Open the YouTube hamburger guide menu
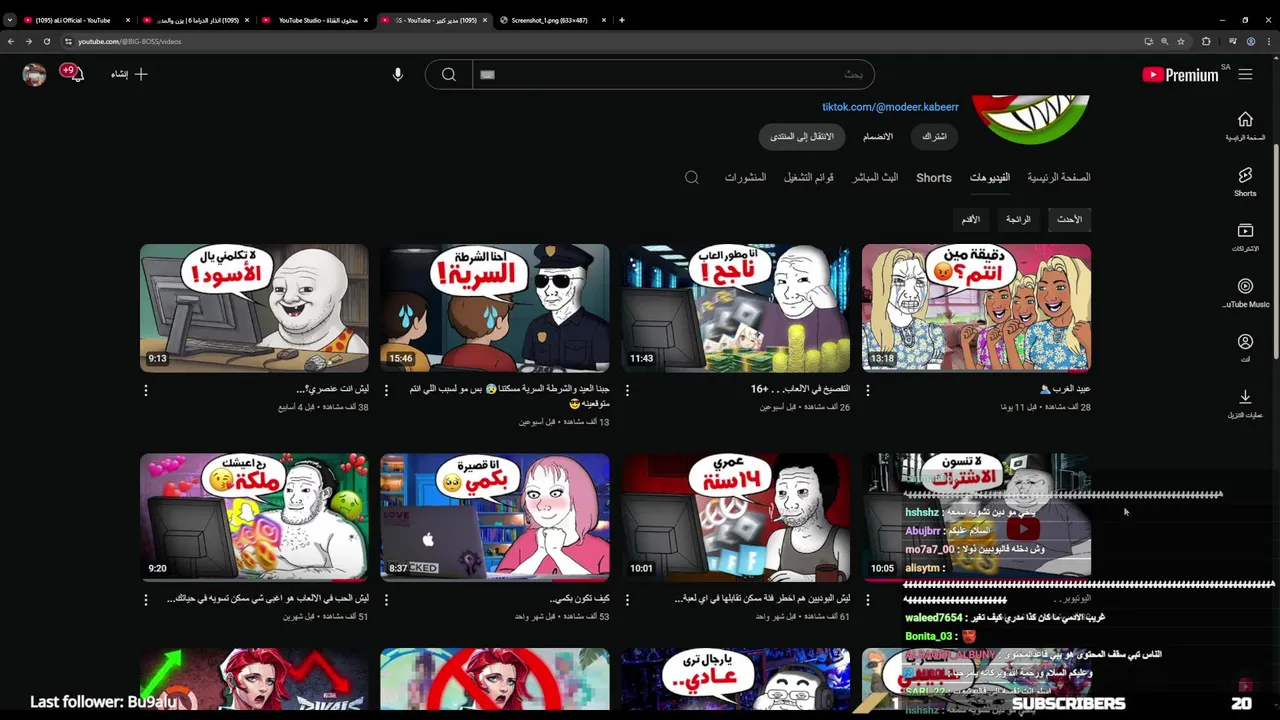Viewport: 1280px width, 720px height. click(1245, 74)
